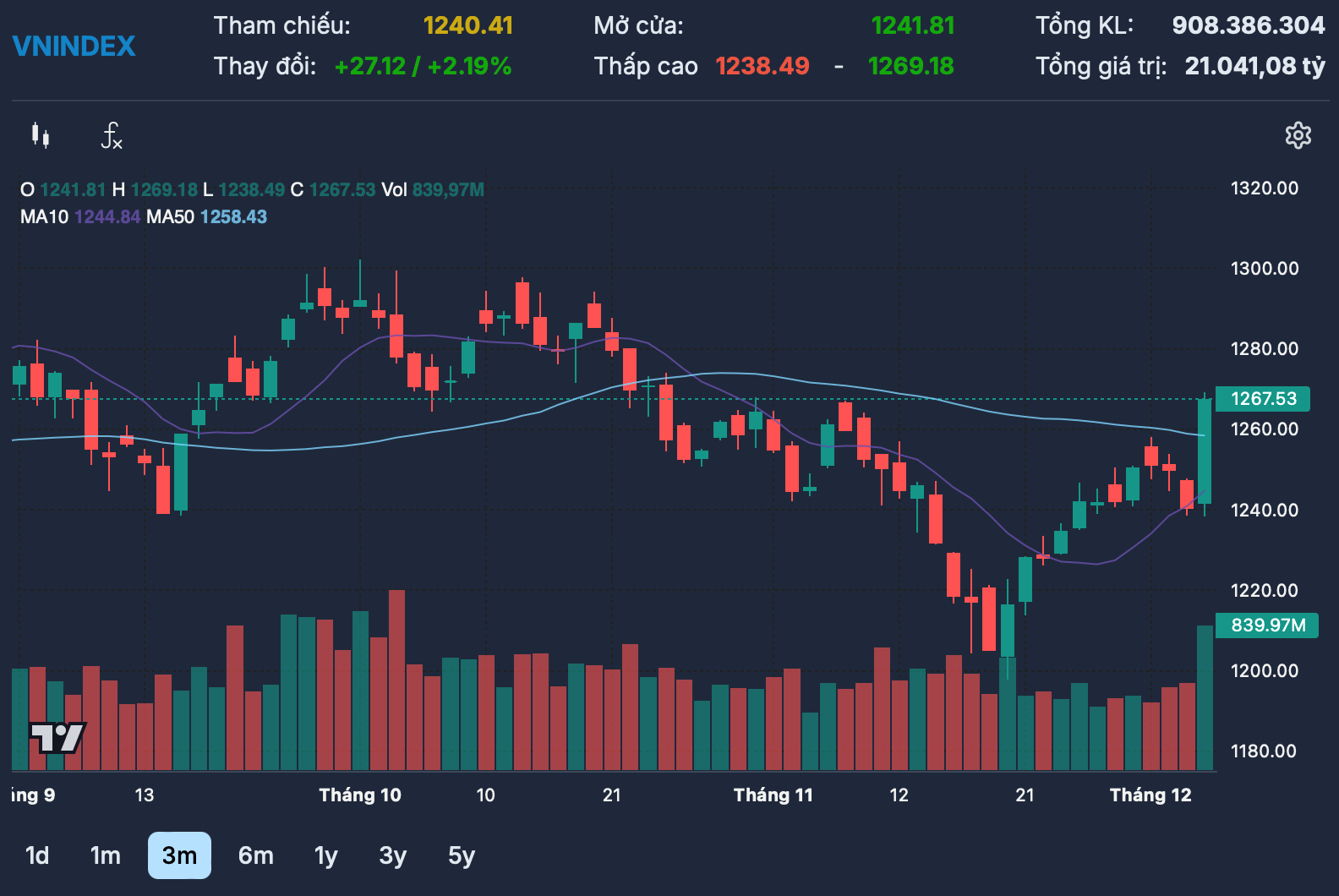Open the candlestick chart type selector

click(40, 135)
